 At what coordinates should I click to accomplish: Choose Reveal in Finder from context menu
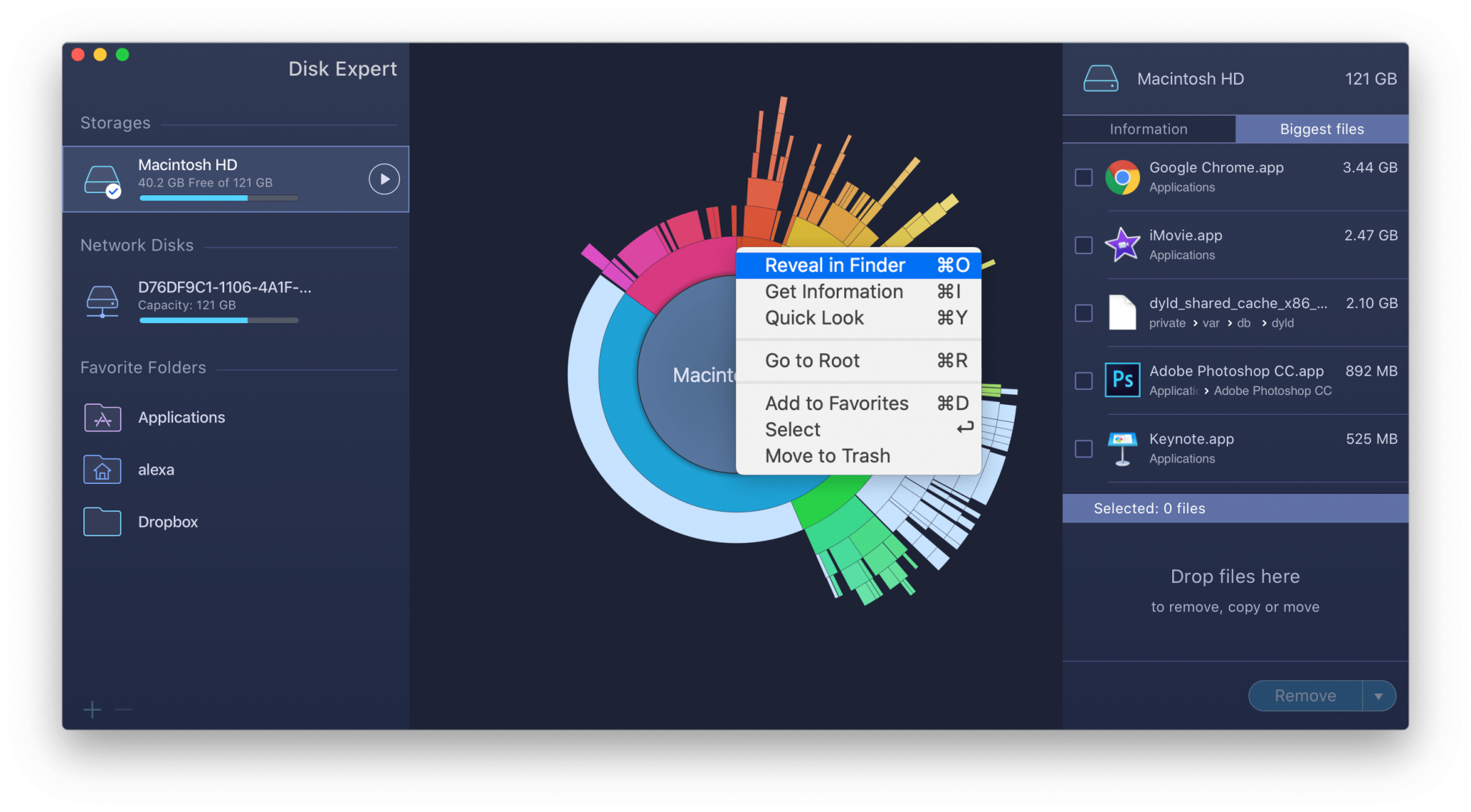click(x=858, y=265)
